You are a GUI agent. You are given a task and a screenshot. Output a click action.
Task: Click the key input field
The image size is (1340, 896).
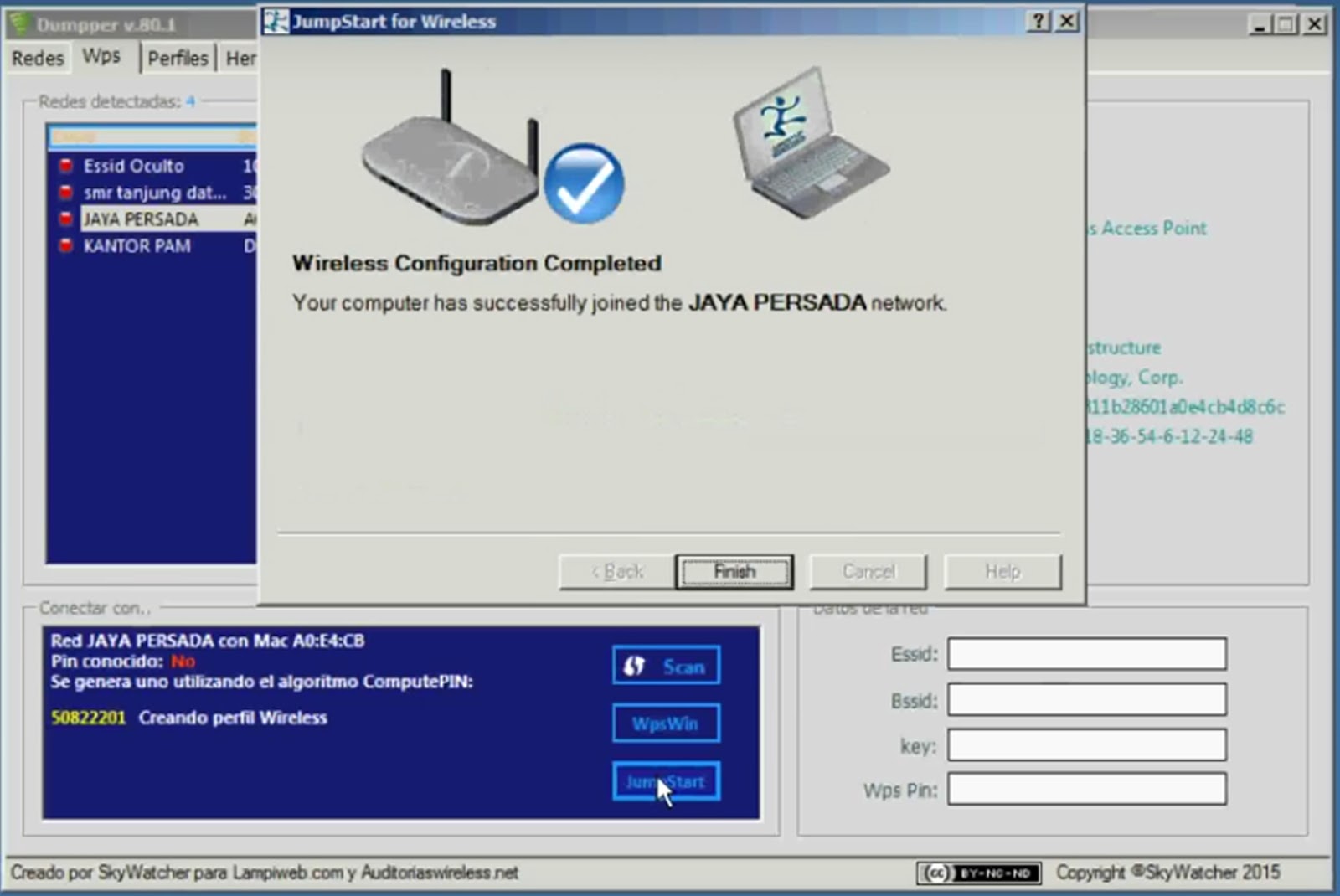point(1087,745)
